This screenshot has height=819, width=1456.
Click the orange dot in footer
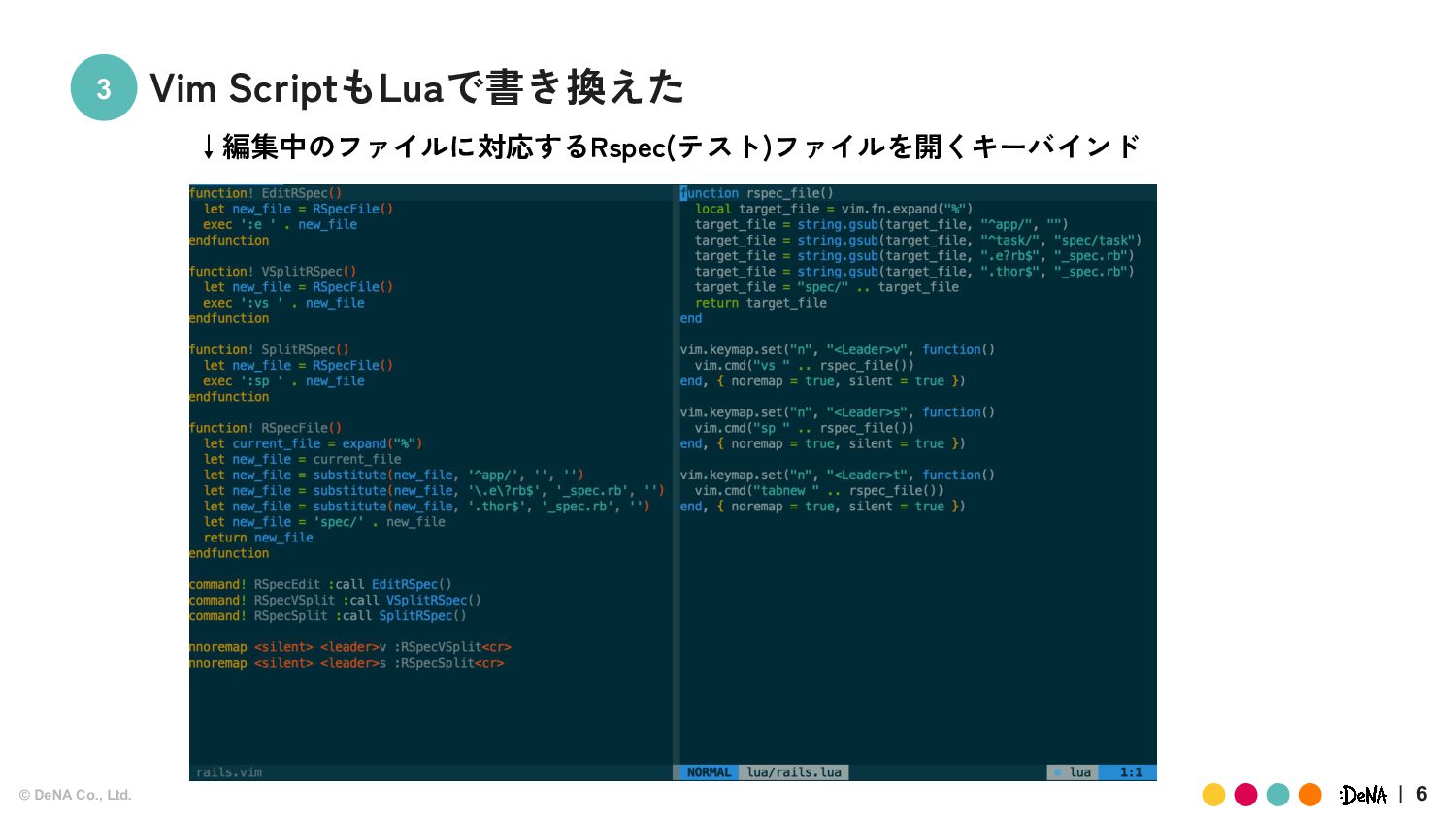coord(1309,795)
